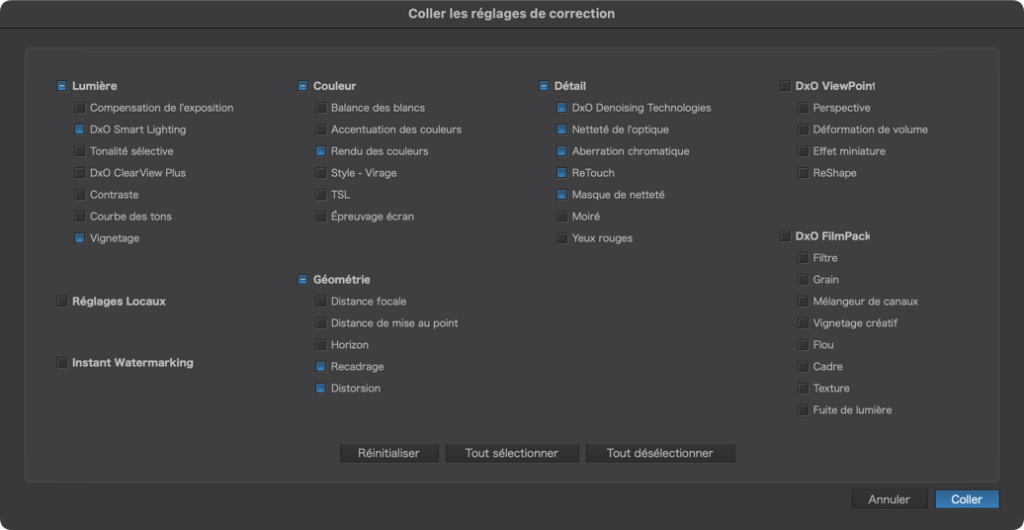The width and height of the screenshot is (1024, 530).
Task: Uncheck Aberration chromatique
Action: click(562, 151)
